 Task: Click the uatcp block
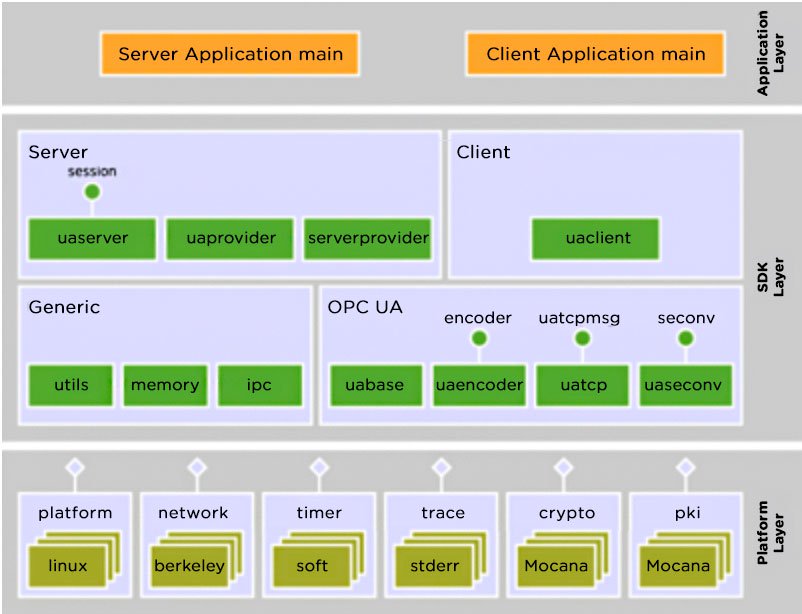click(583, 385)
